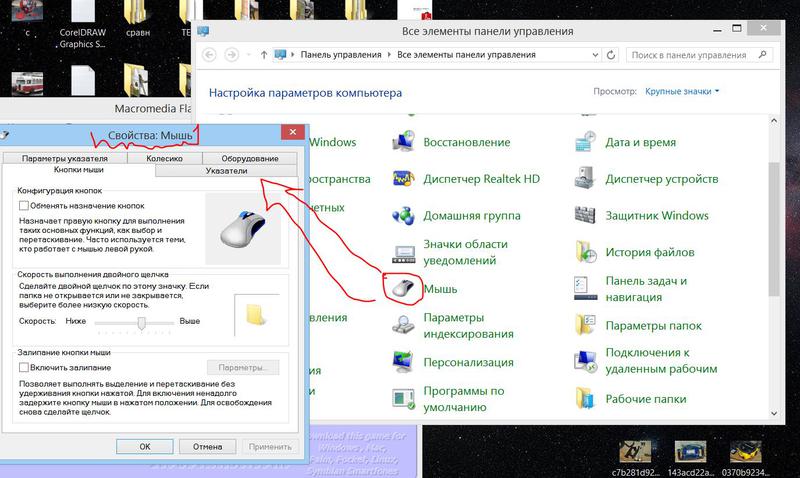Click the scroll down arrow in Control Panel

tap(774, 414)
